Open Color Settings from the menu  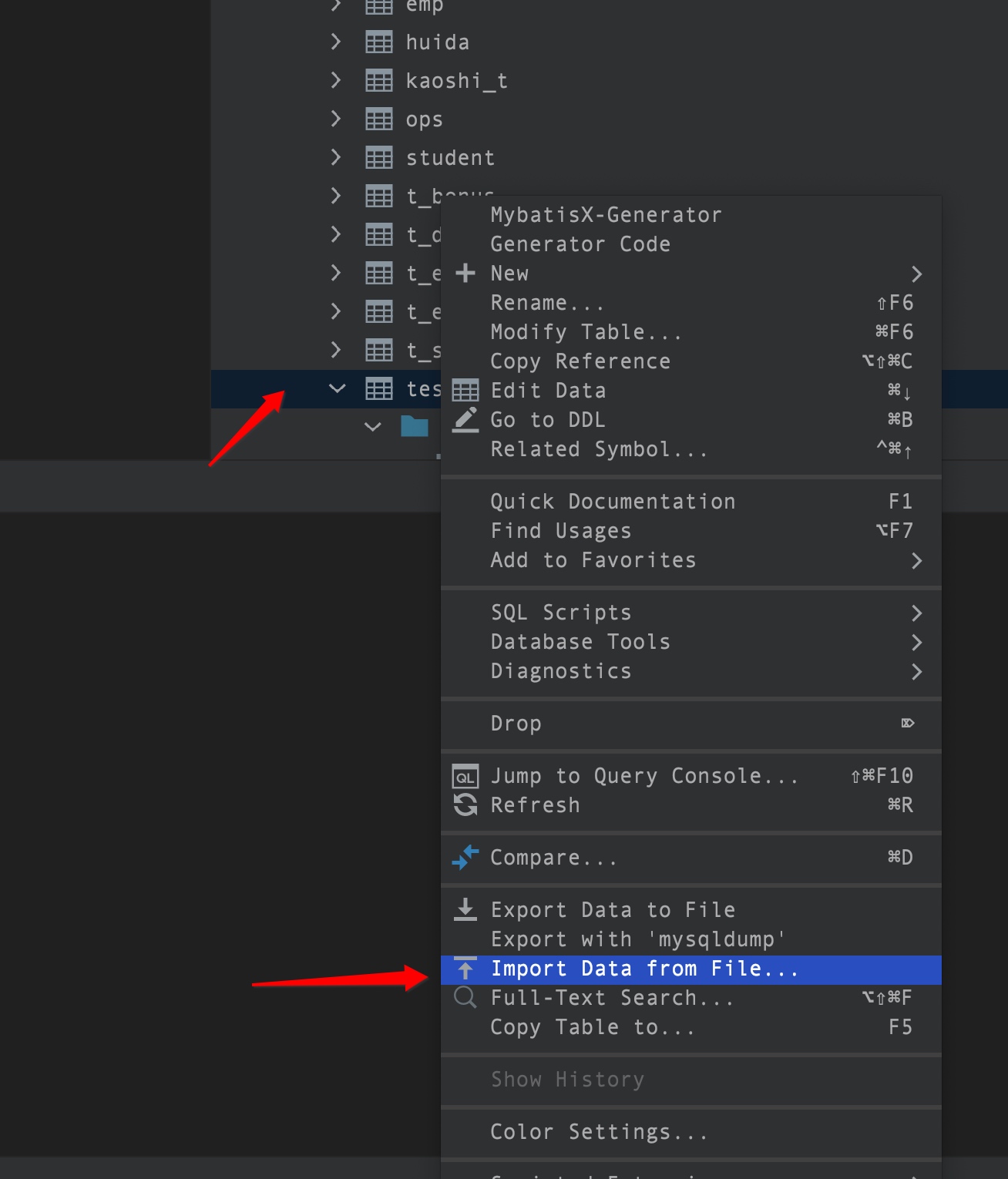(x=599, y=1132)
